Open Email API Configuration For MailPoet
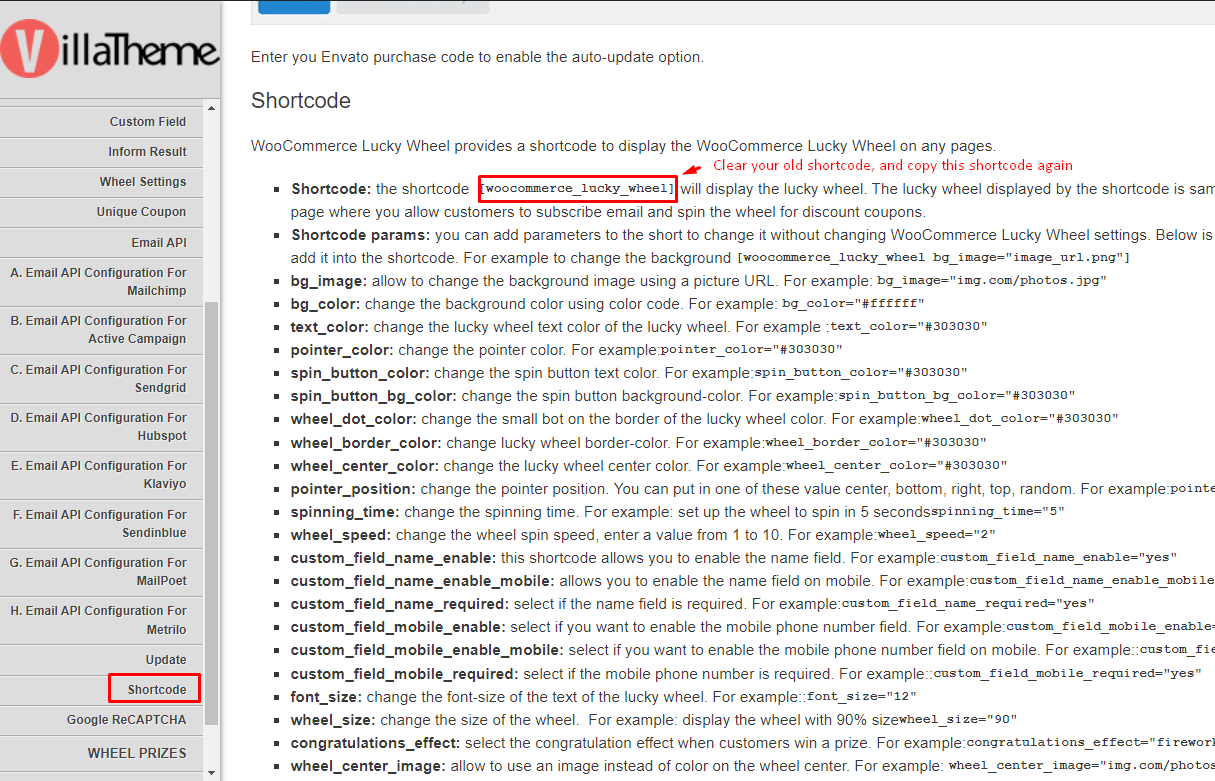 tap(101, 572)
